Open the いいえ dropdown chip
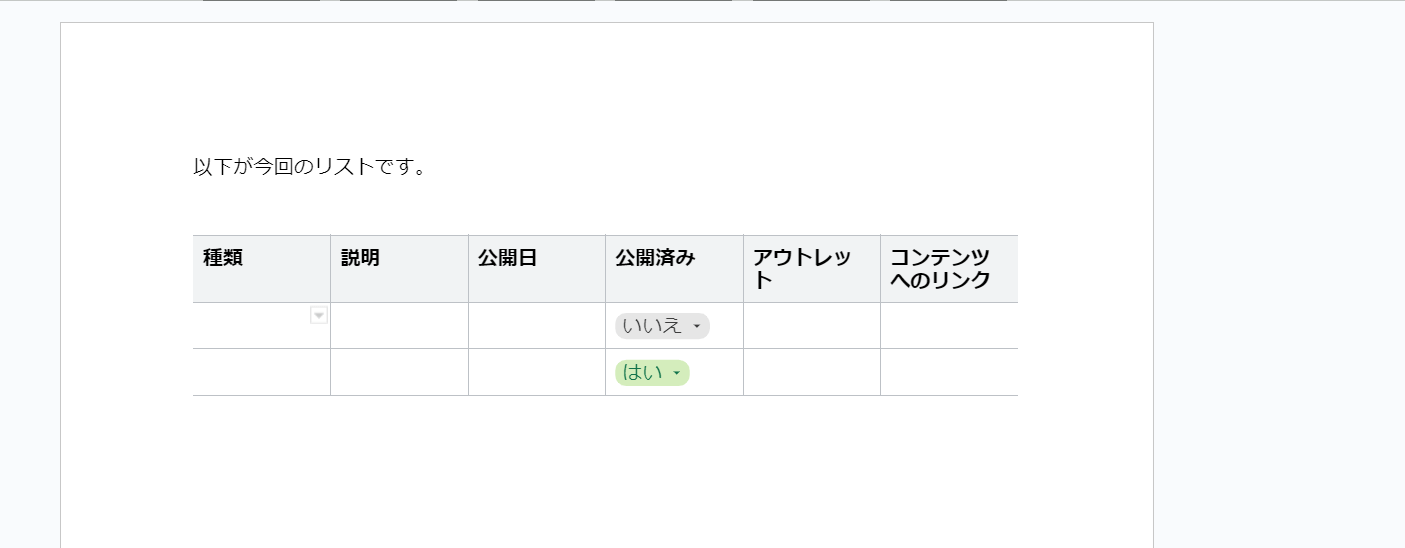Viewport: 1405px width, 548px height. (x=662, y=326)
